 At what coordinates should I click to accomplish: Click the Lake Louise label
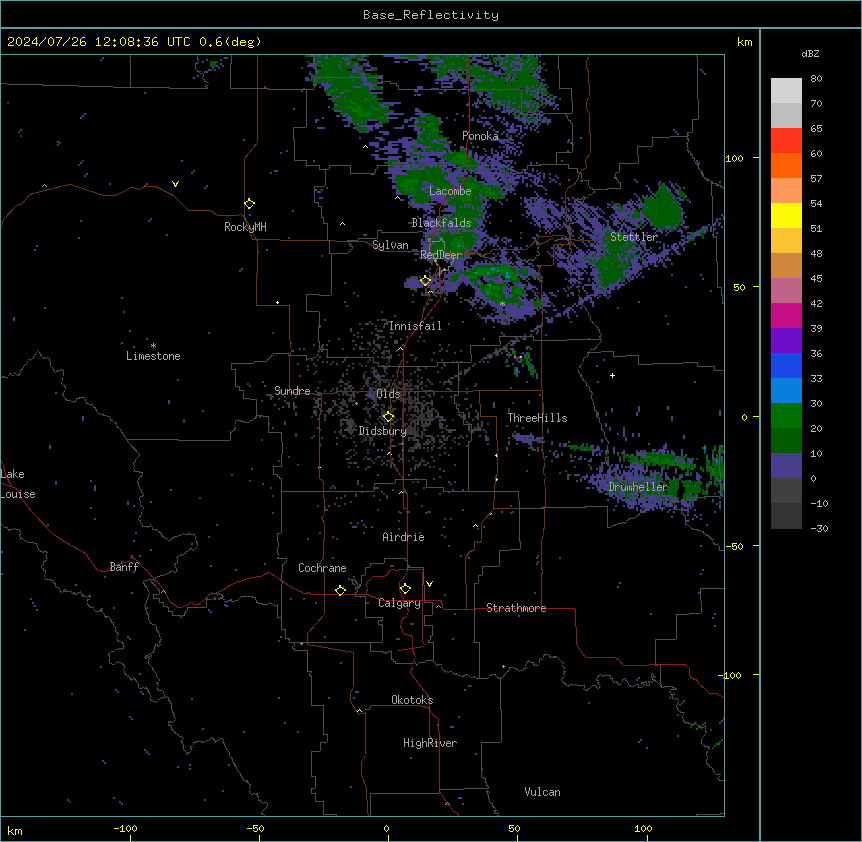tap(18, 484)
